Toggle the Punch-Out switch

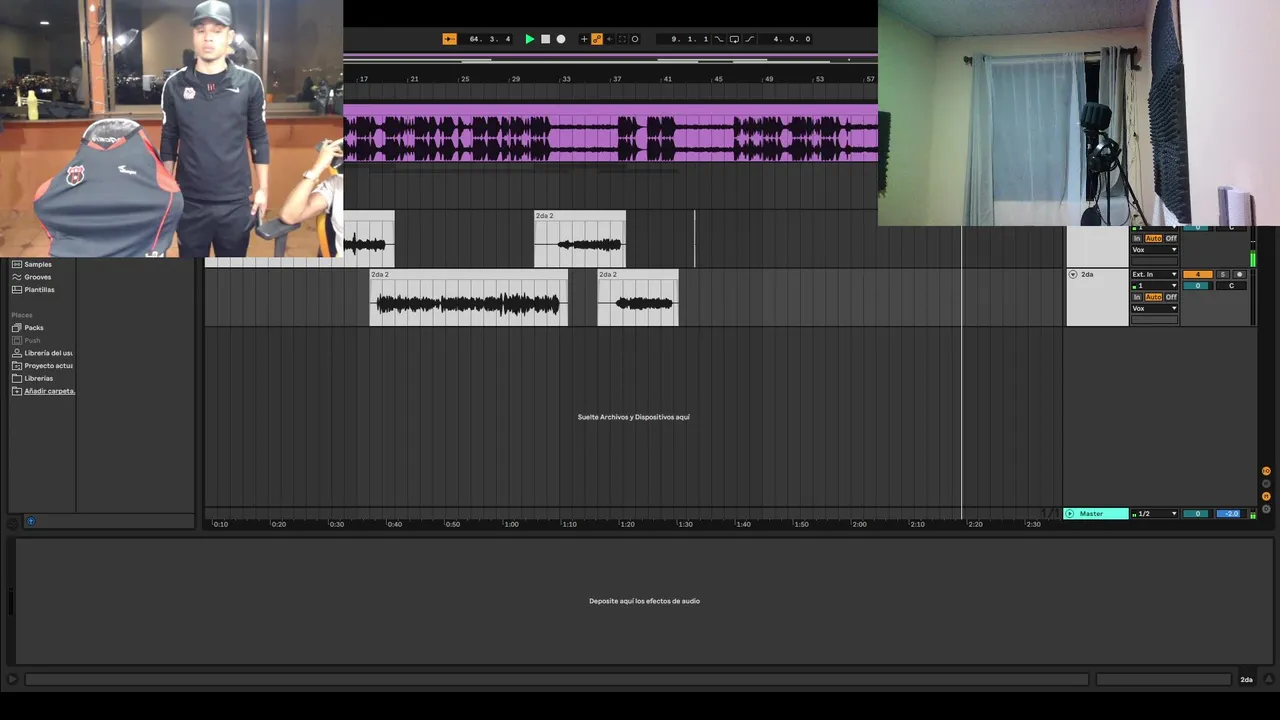pos(749,39)
